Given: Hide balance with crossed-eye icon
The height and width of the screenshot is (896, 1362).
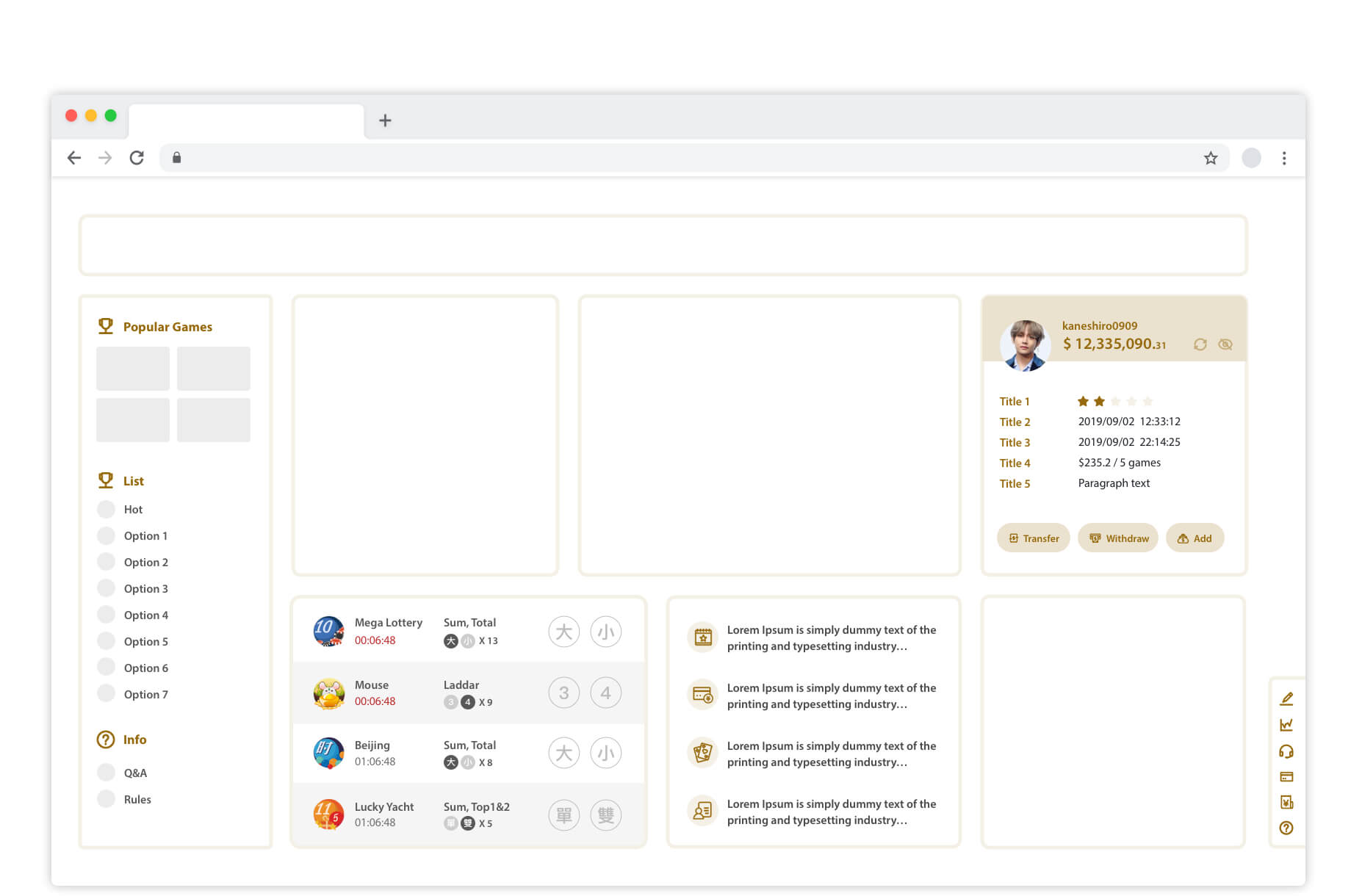Looking at the screenshot, I should click(1225, 344).
